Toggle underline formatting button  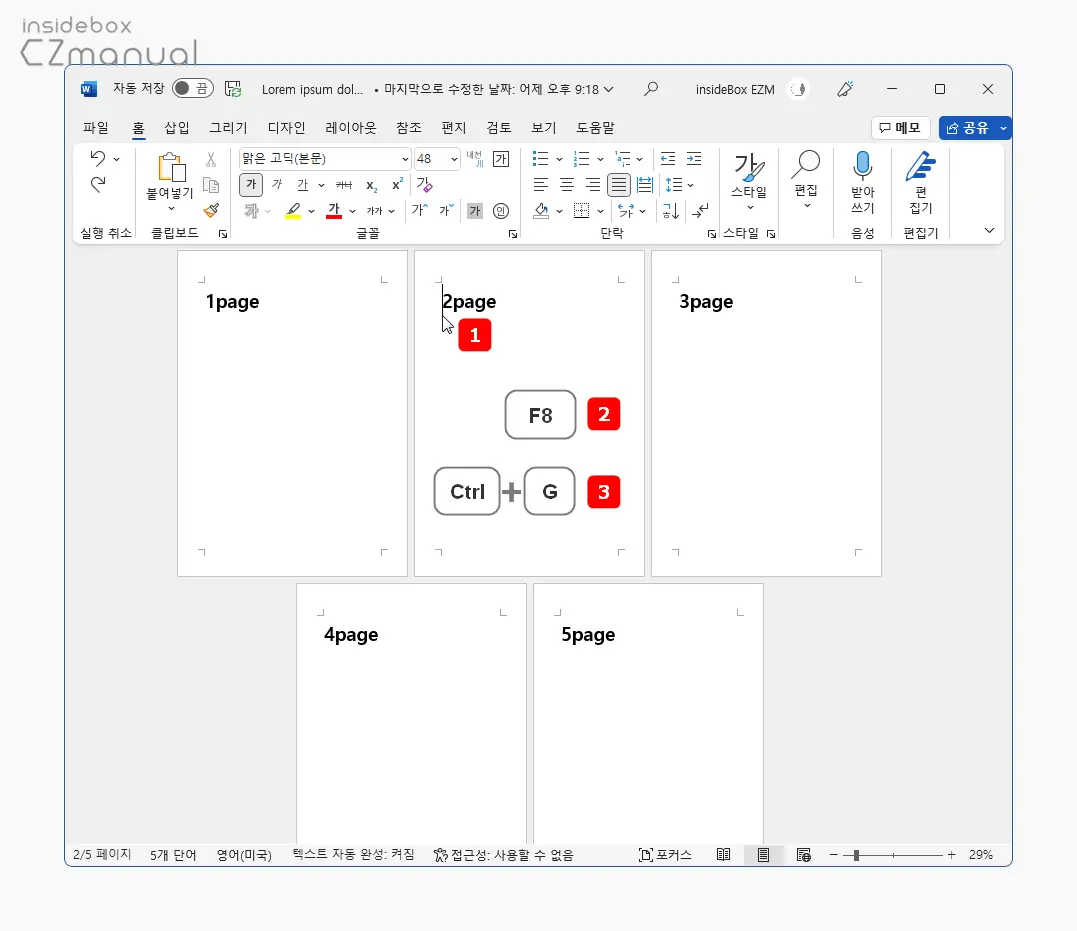click(303, 185)
